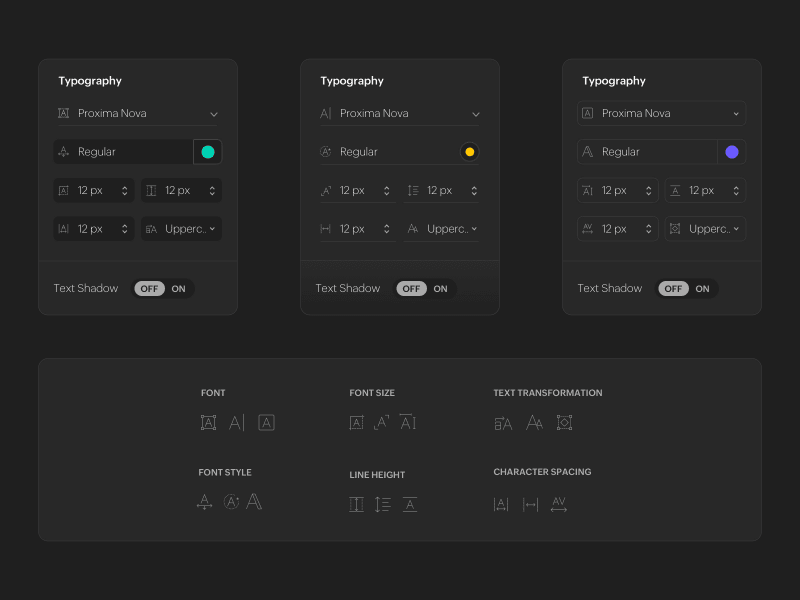Click the AV spacing icon in purple-swatch panel
The image size is (800, 600).
pyautogui.click(x=588, y=229)
